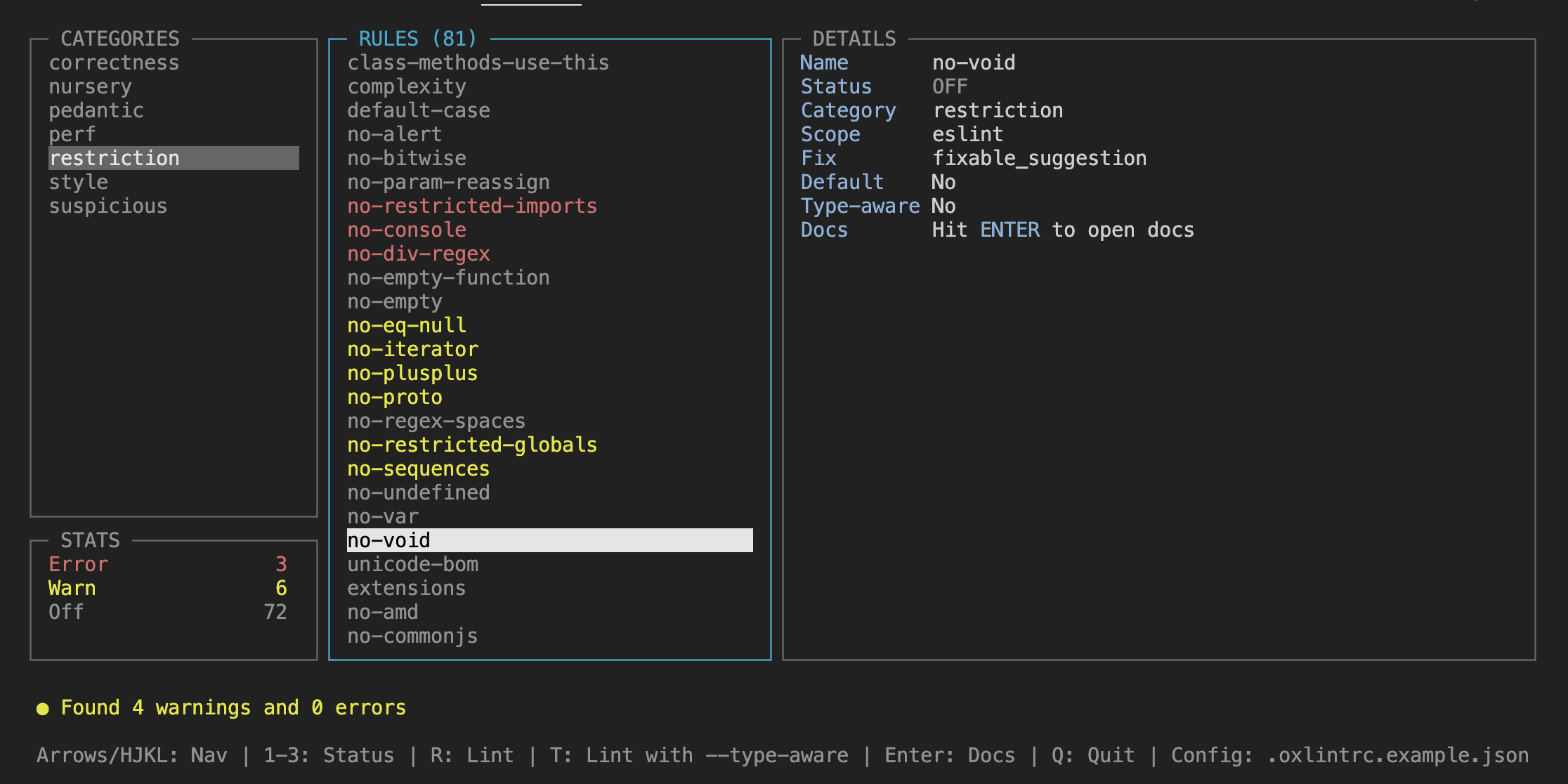Select the no-eq-null rule
The width and height of the screenshot is (1568, 784).
coord(407,325)
